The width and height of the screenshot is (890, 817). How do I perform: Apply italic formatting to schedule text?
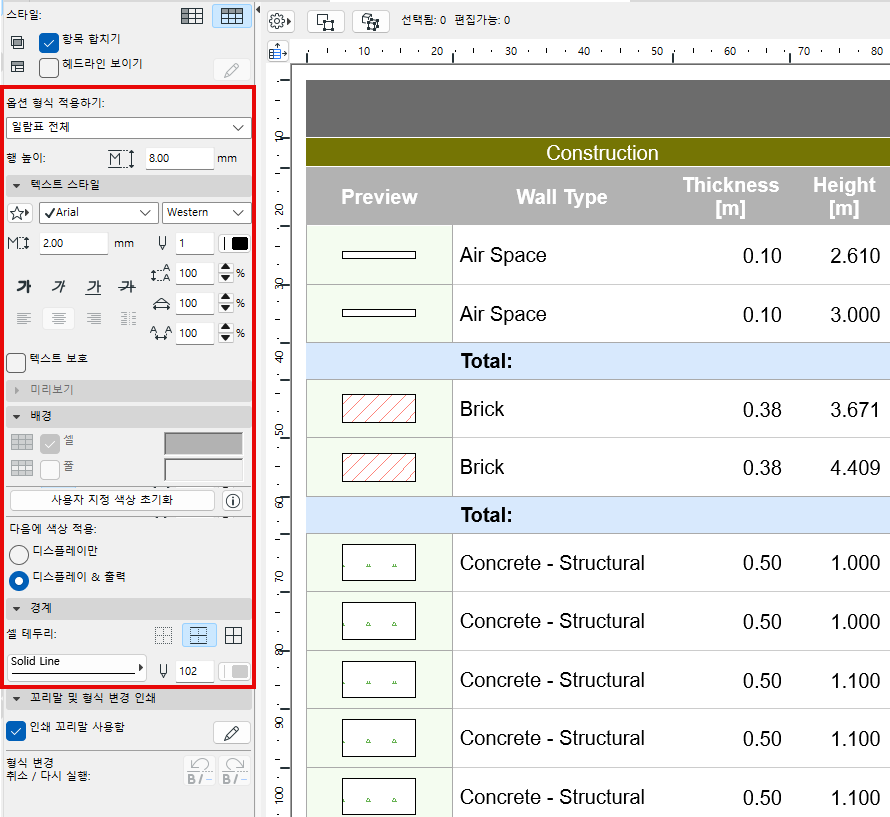click(x=58, y=286)
